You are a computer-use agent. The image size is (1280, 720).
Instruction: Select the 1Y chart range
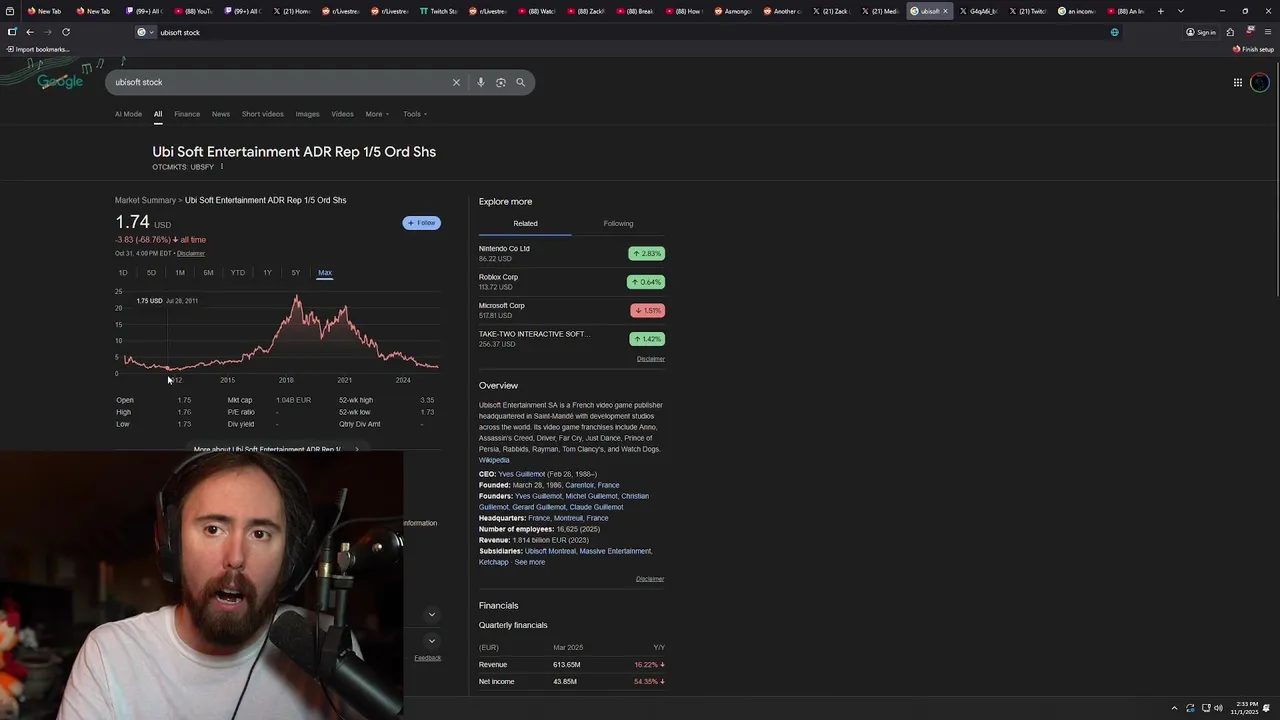point(267,273)
